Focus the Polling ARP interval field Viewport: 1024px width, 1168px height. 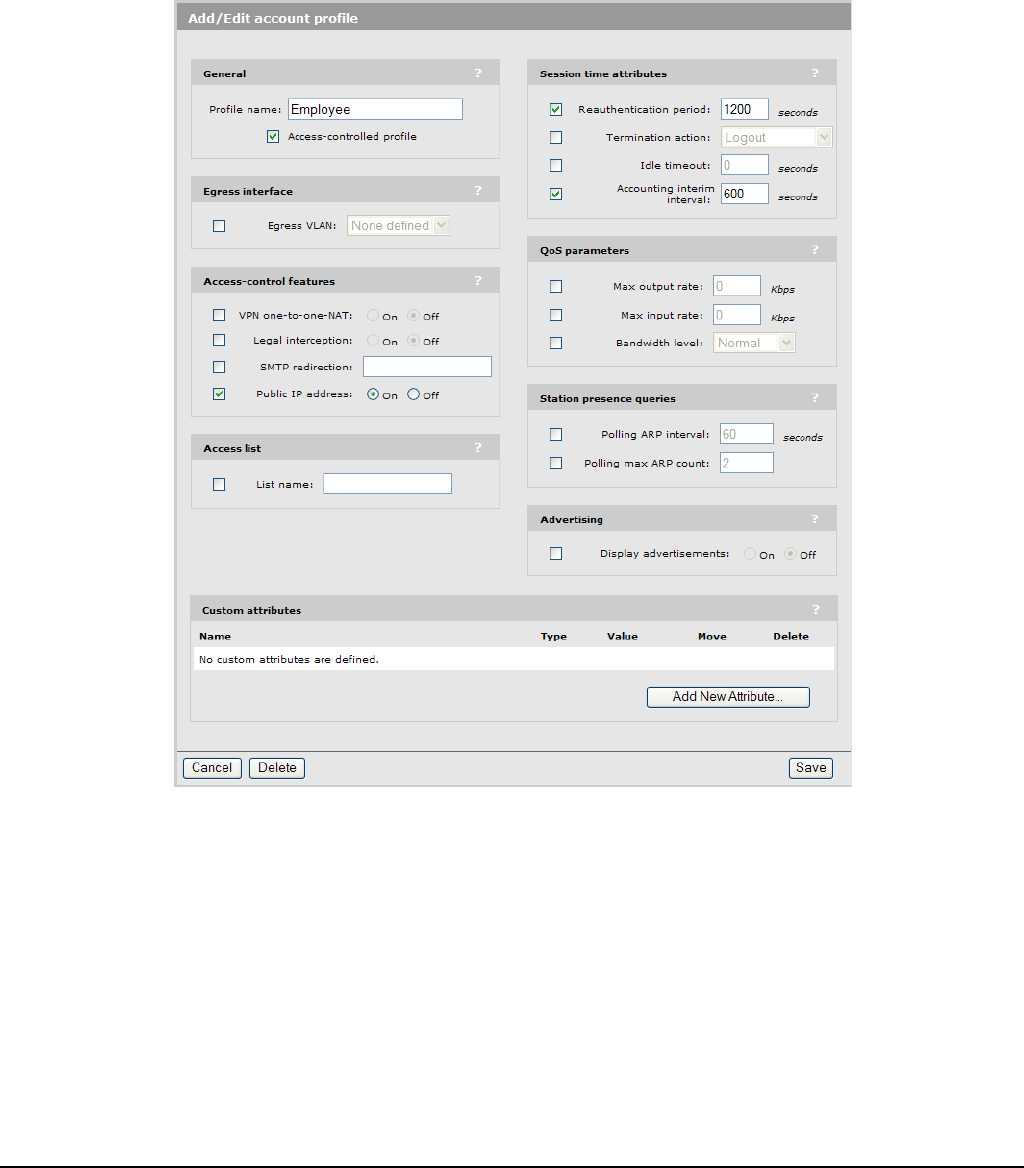click(747, 434)
